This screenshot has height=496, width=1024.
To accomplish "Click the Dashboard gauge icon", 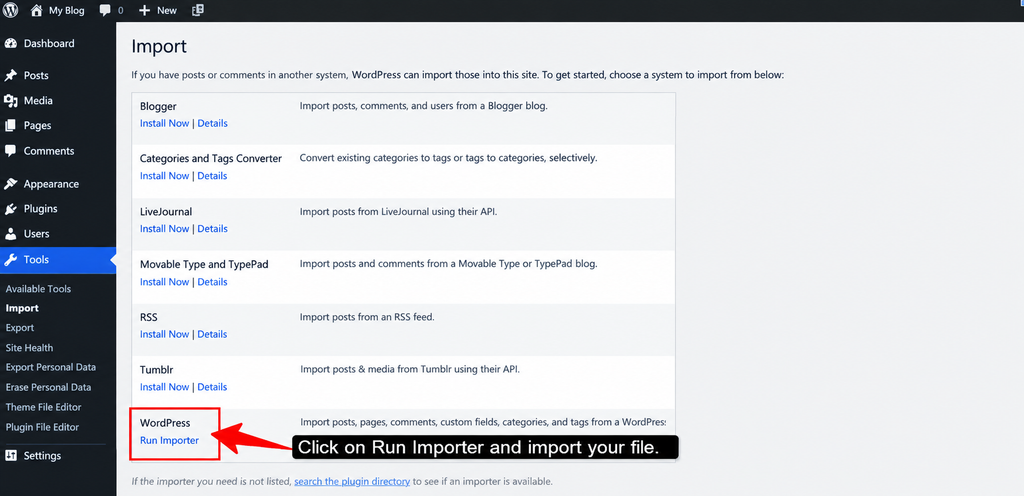I will [x=10, y=44].
